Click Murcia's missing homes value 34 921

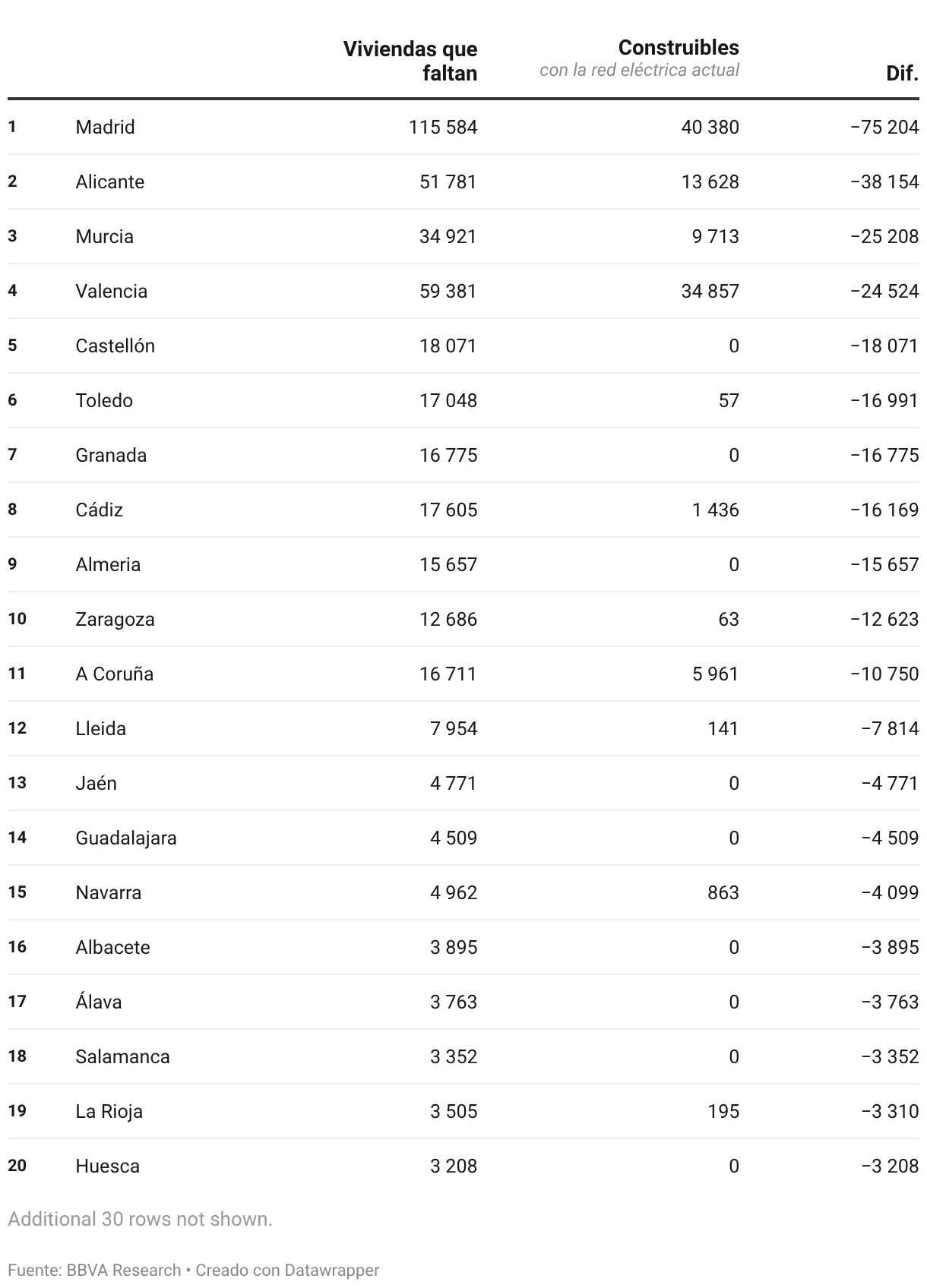[448, 236]
